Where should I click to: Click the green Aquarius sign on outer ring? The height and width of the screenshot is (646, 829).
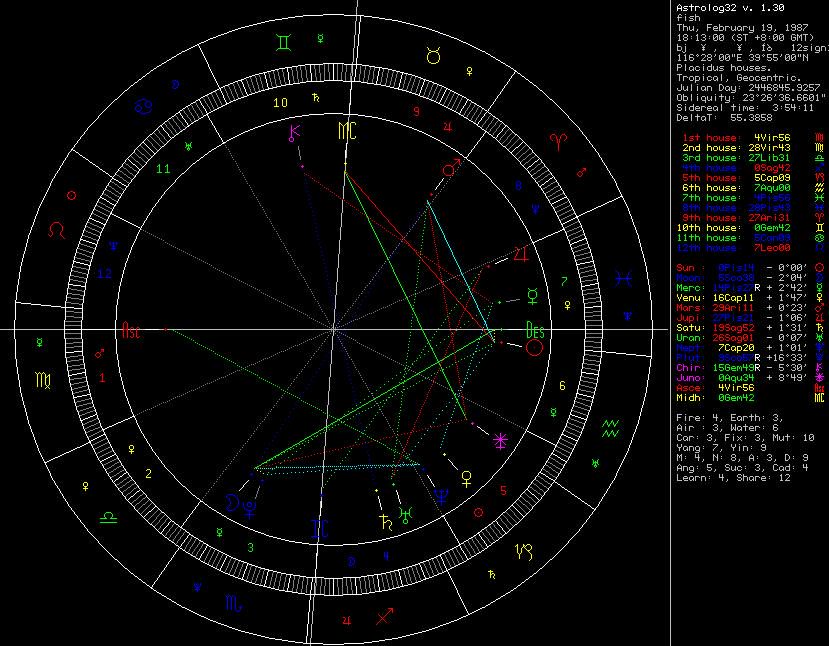(x=611, y=428)
